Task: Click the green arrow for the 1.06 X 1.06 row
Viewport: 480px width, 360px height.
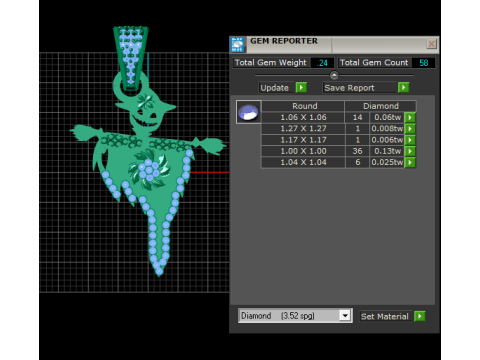Action: (410, 117)
